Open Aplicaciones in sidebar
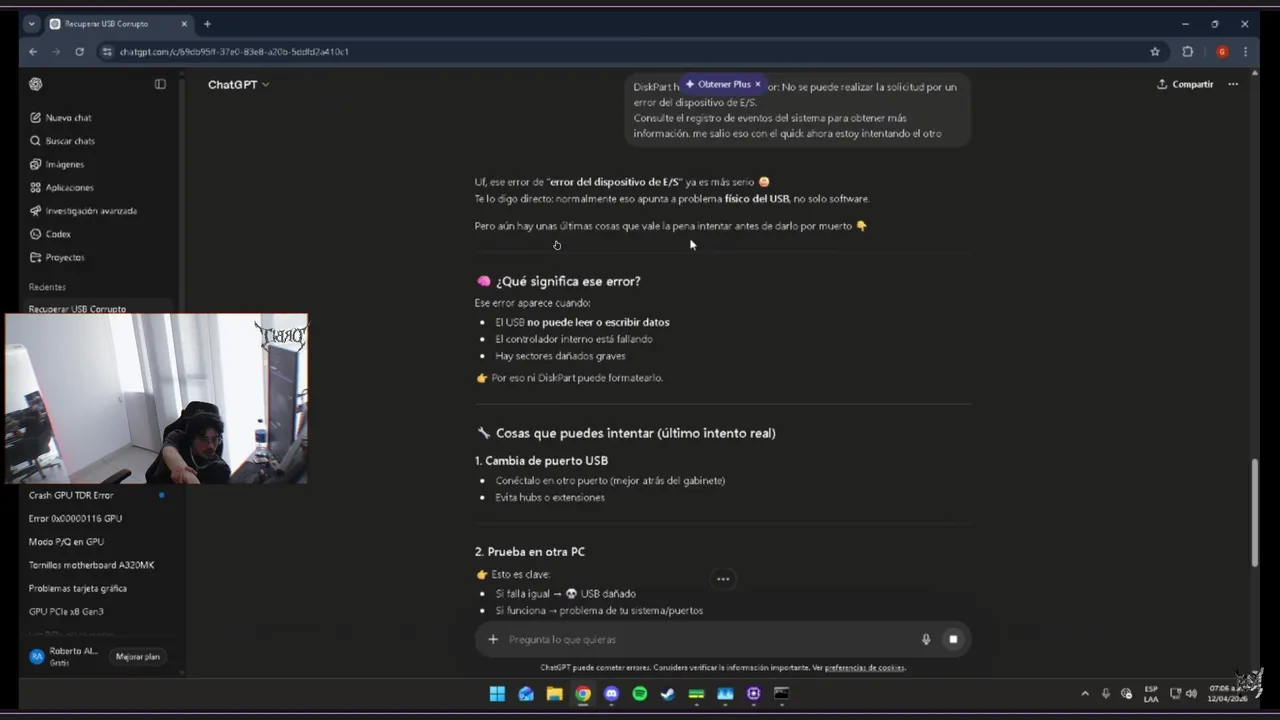This screenshot has width=1280, height=720. click(x=69, y=187)
